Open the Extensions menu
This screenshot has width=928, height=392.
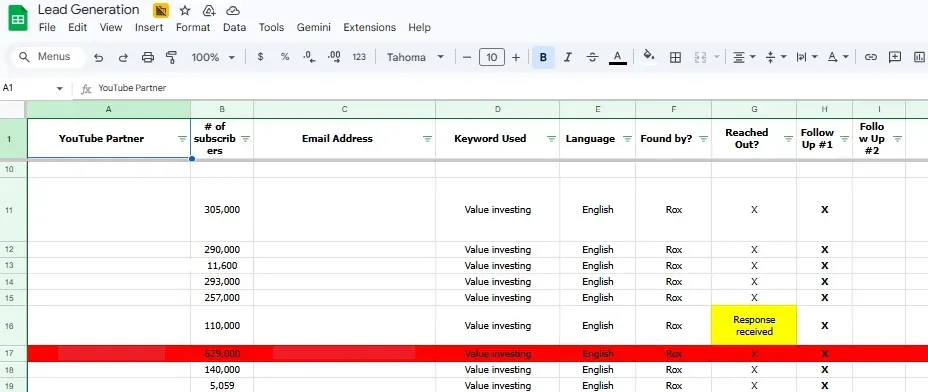(369, 27)
